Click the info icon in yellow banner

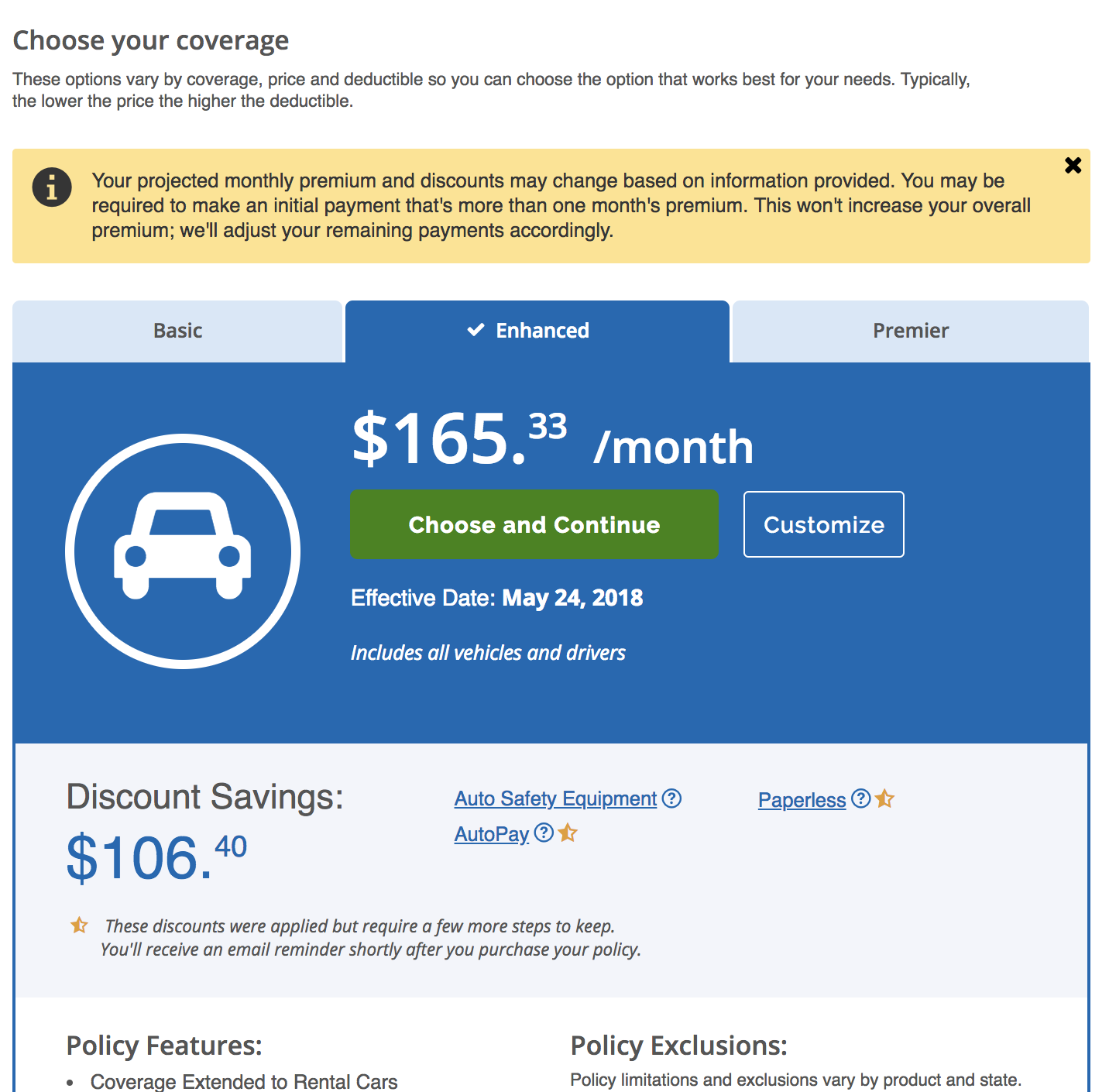pyautogui.click(x=52, y=187)
